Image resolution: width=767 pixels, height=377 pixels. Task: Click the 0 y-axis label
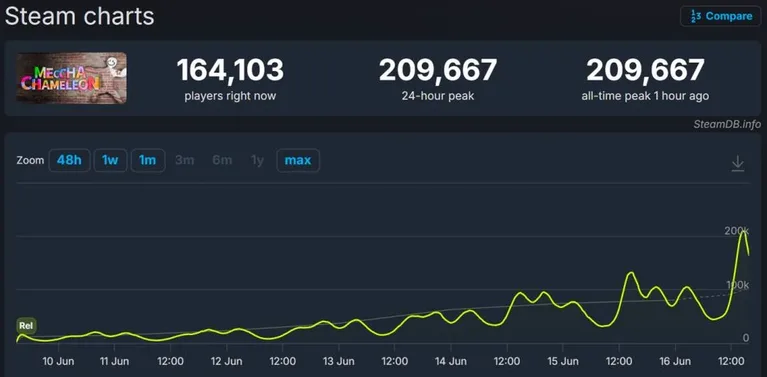point(745,337)
